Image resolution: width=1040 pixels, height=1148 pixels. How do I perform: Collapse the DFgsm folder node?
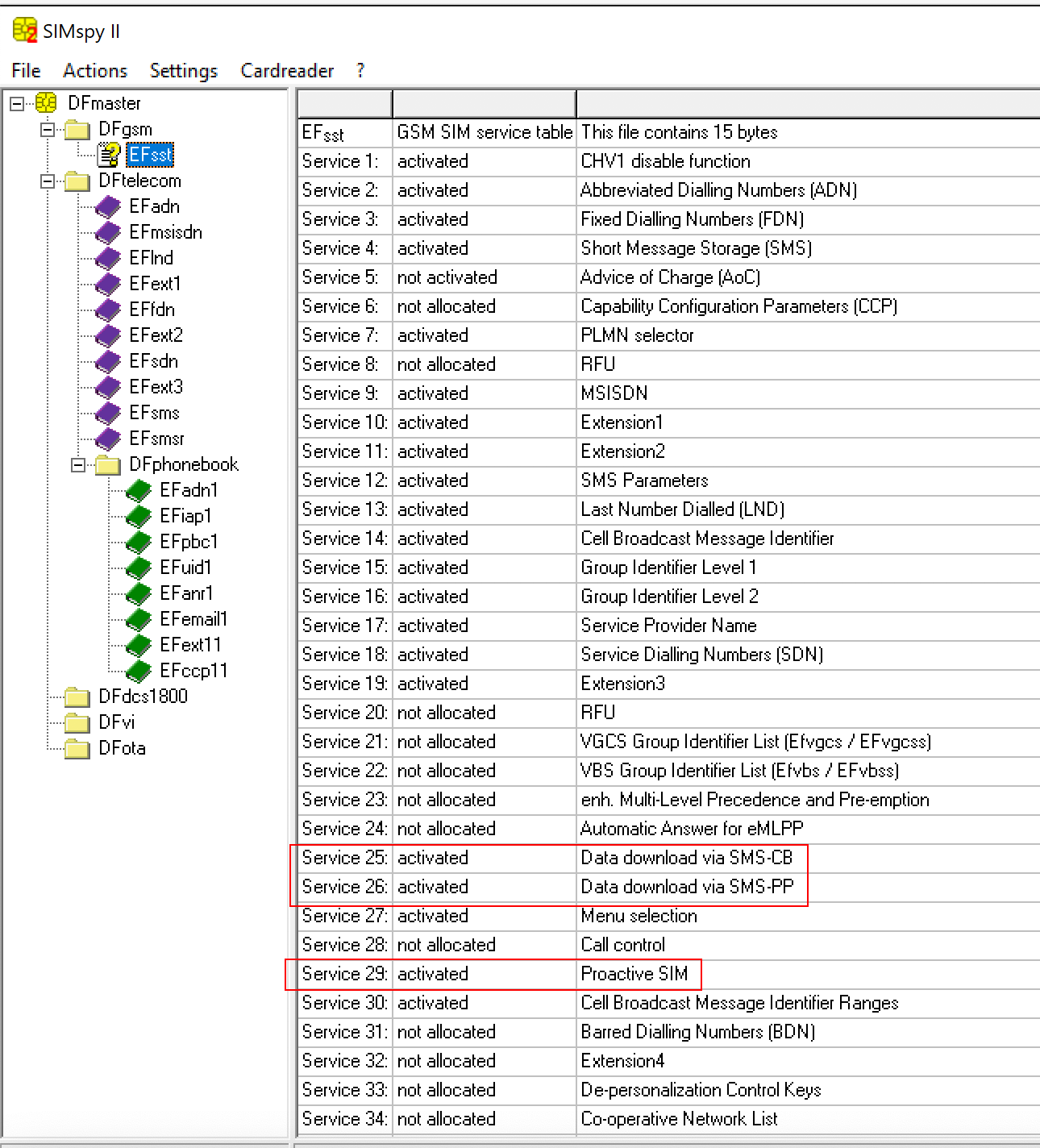point(48,129)
